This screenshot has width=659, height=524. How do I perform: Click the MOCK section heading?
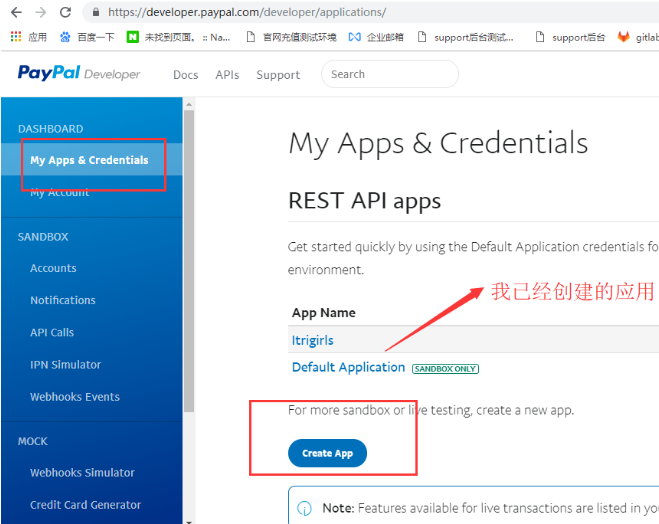33,441
